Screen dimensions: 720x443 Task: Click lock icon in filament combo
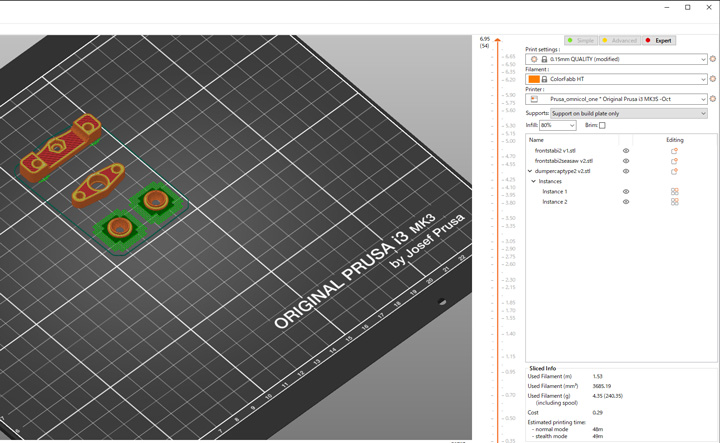(544, 79)
